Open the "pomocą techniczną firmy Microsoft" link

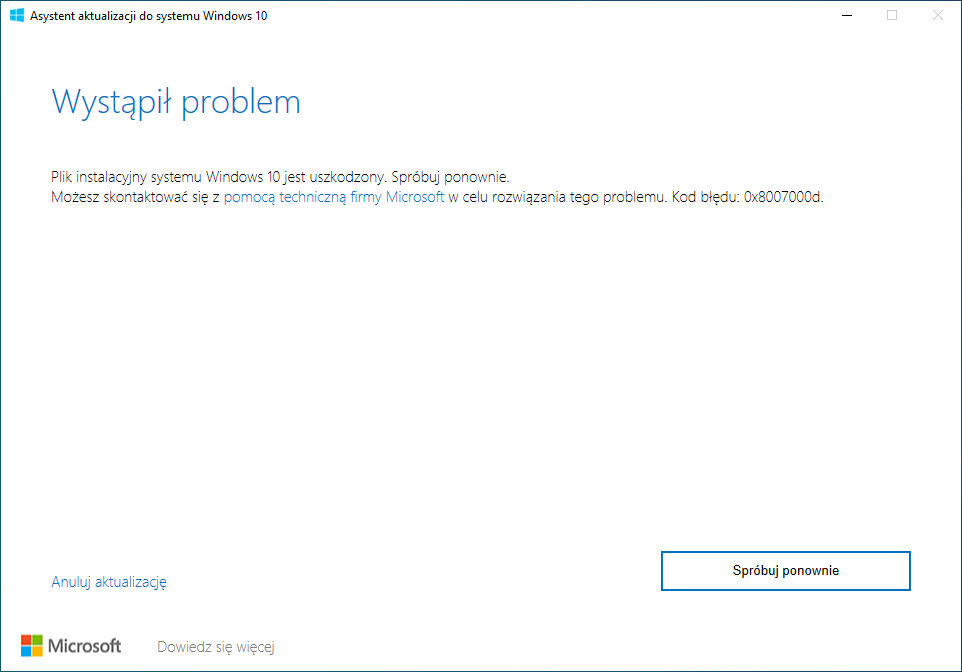pos(334,197)
